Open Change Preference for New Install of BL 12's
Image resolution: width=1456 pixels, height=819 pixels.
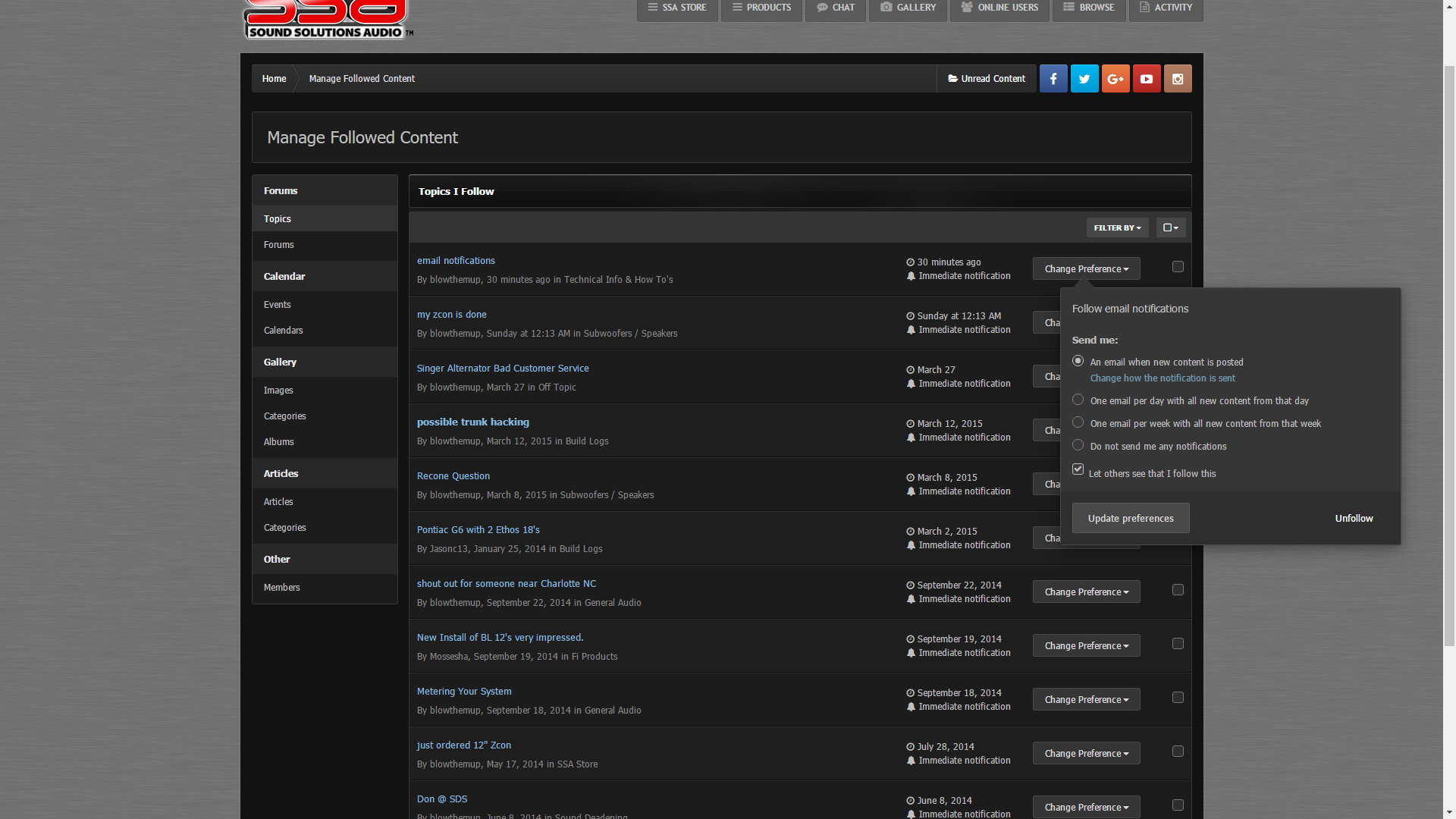tap(1086, 646)
